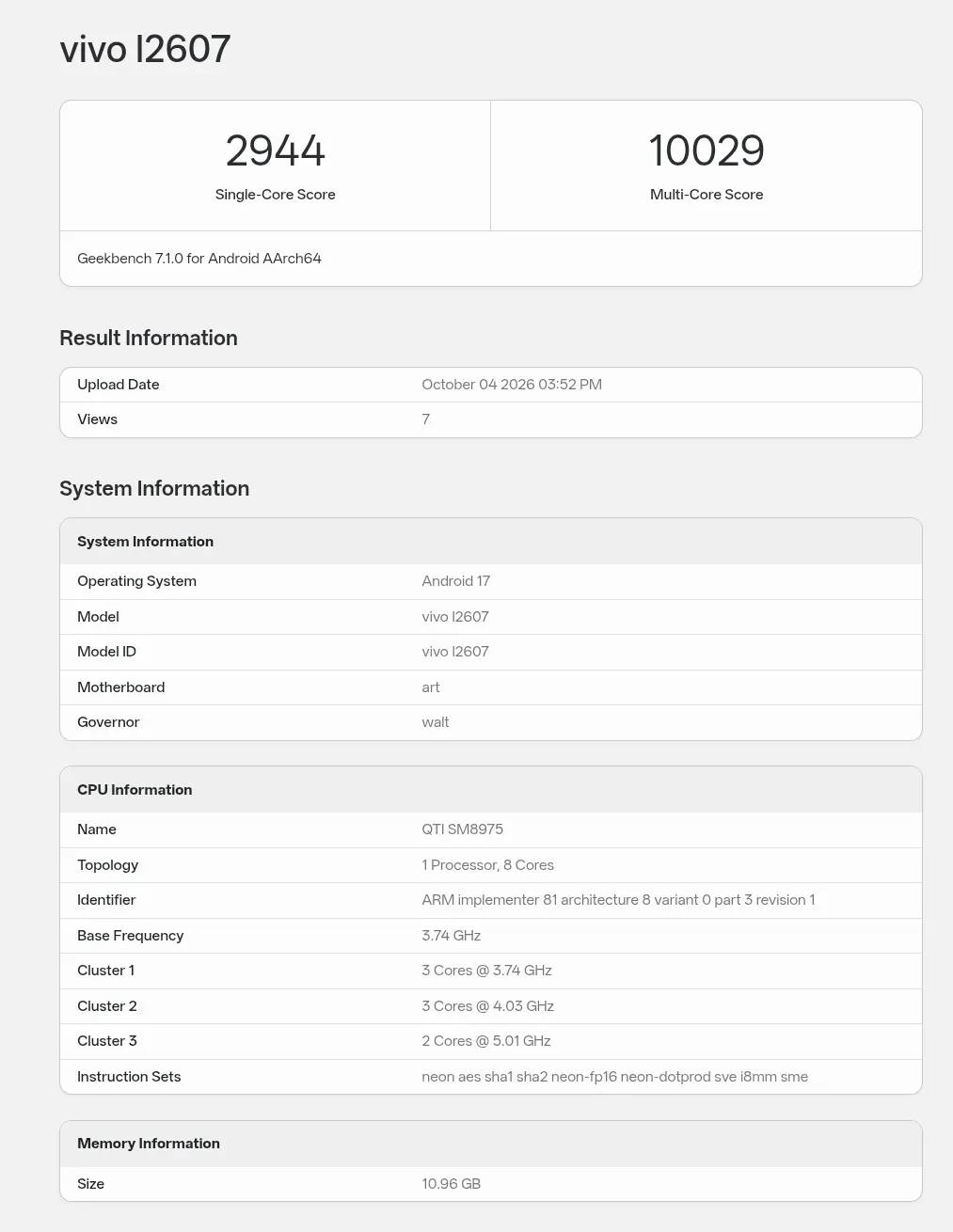This screenshot has width=953, height=1232.
Task: Select the multi-core score 10029
Action: (x=707, y=150)
